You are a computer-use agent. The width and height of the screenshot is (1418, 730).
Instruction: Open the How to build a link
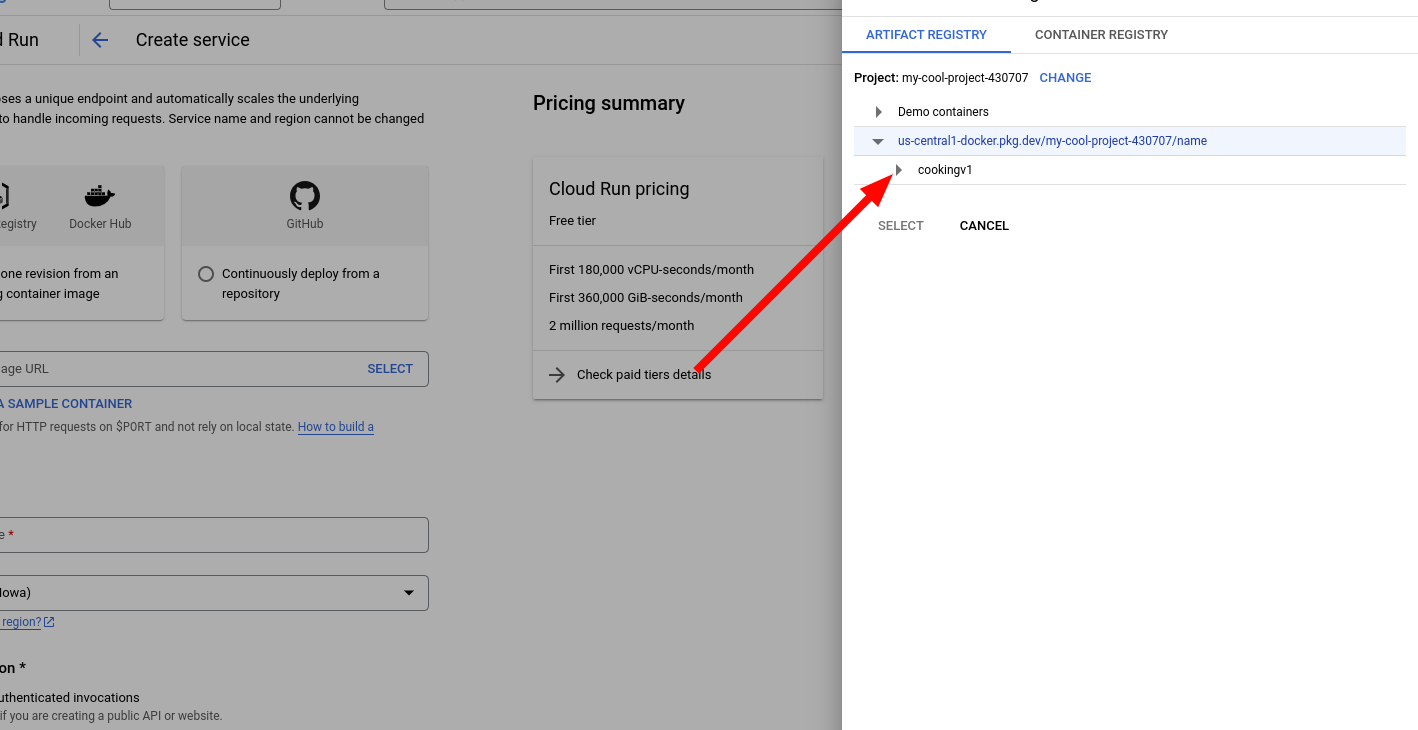[x=336, y=427]
